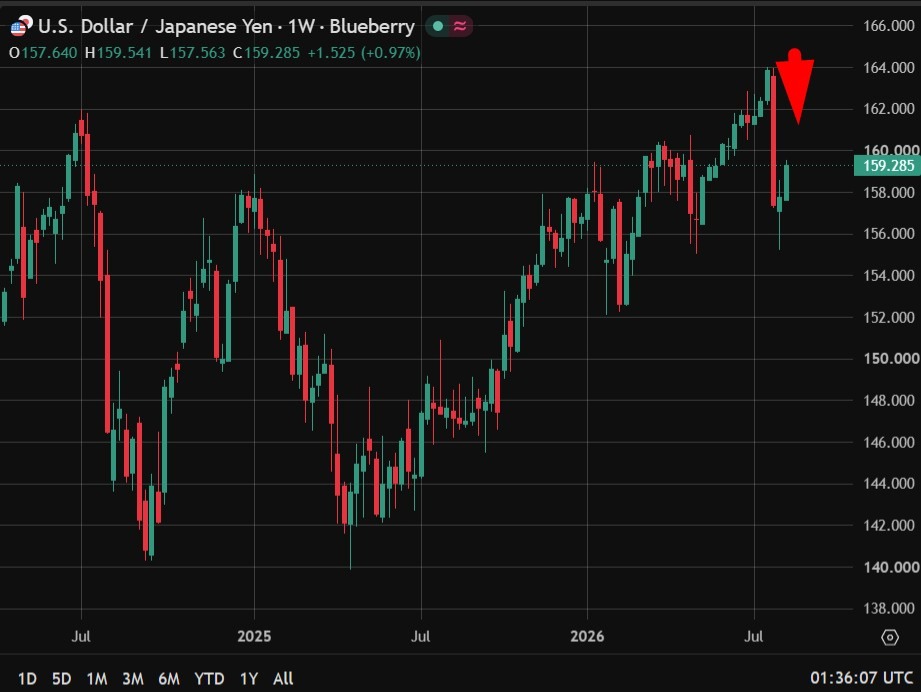Click the 1W interval label
This screenshot has width=921, height=692.
click(301, 26)
